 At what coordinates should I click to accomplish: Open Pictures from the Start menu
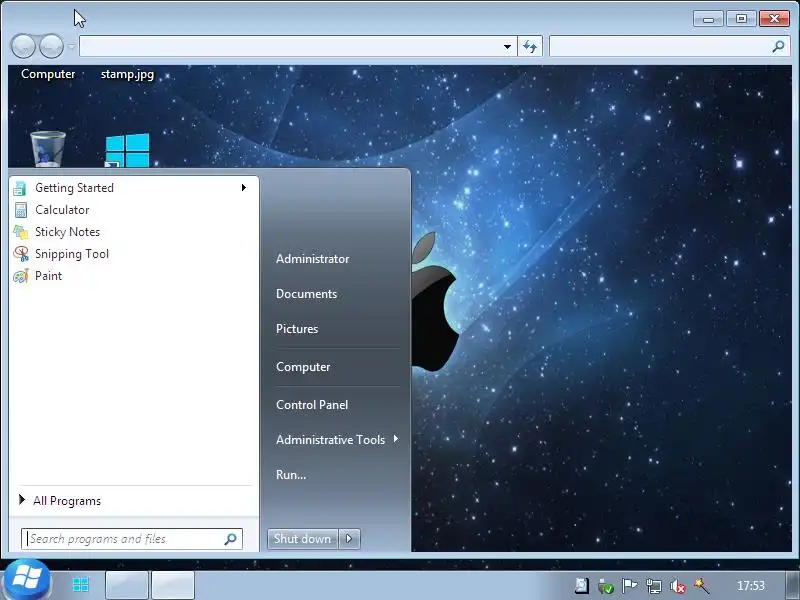297,329
